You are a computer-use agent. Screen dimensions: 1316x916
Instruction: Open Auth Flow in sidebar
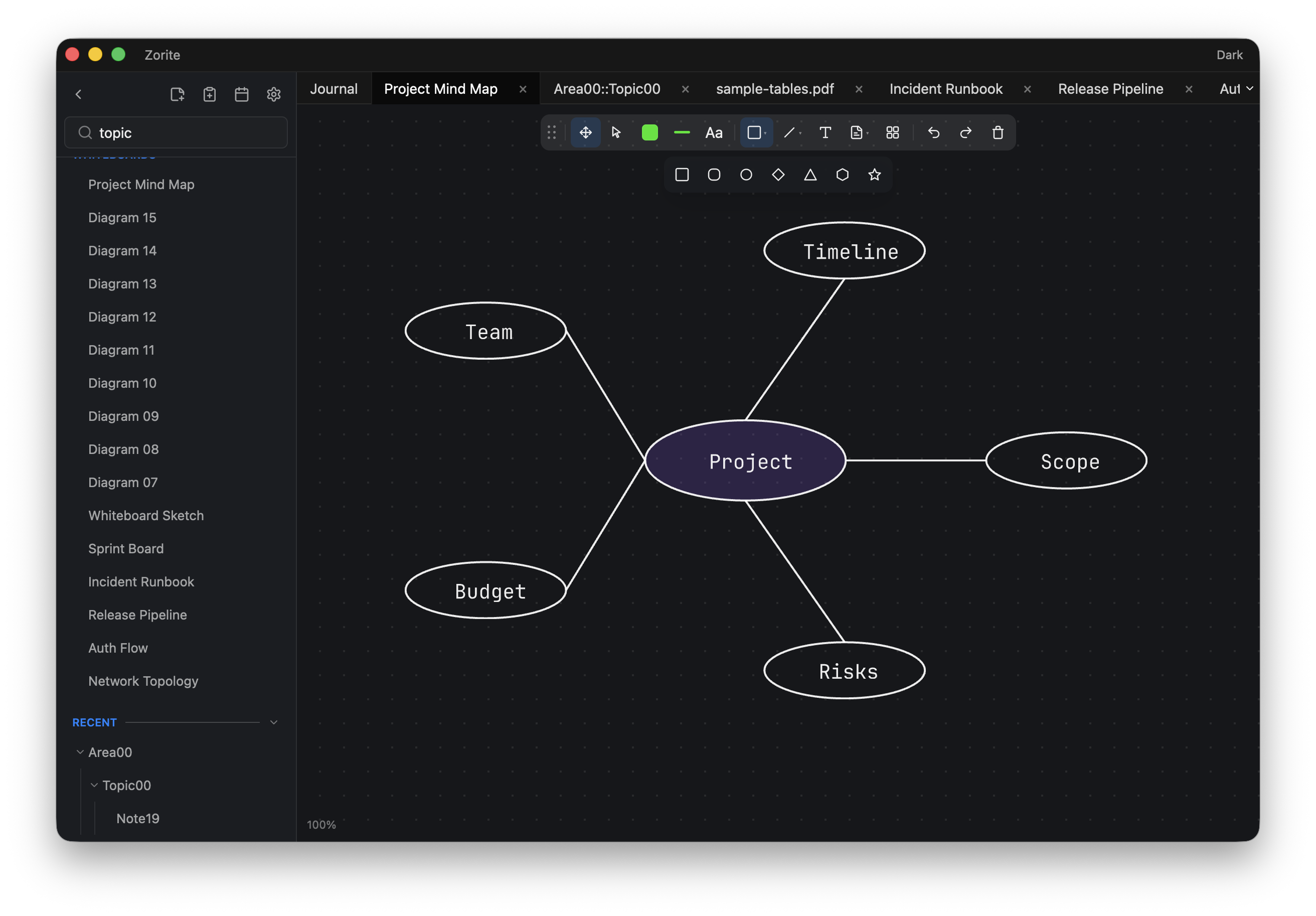point(118,647)
